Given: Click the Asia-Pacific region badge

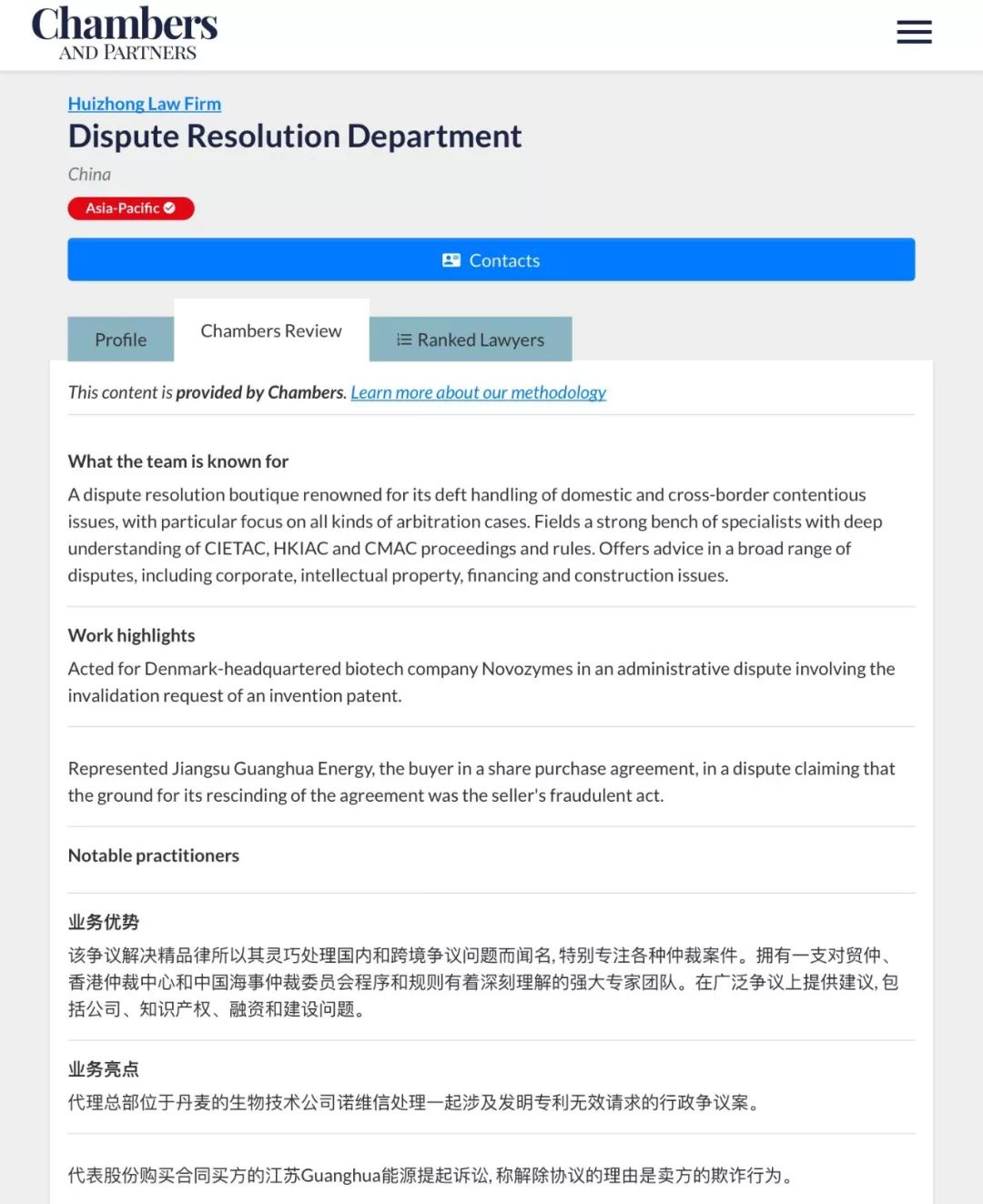Looking at the screenshot, I should coord(131,208).
